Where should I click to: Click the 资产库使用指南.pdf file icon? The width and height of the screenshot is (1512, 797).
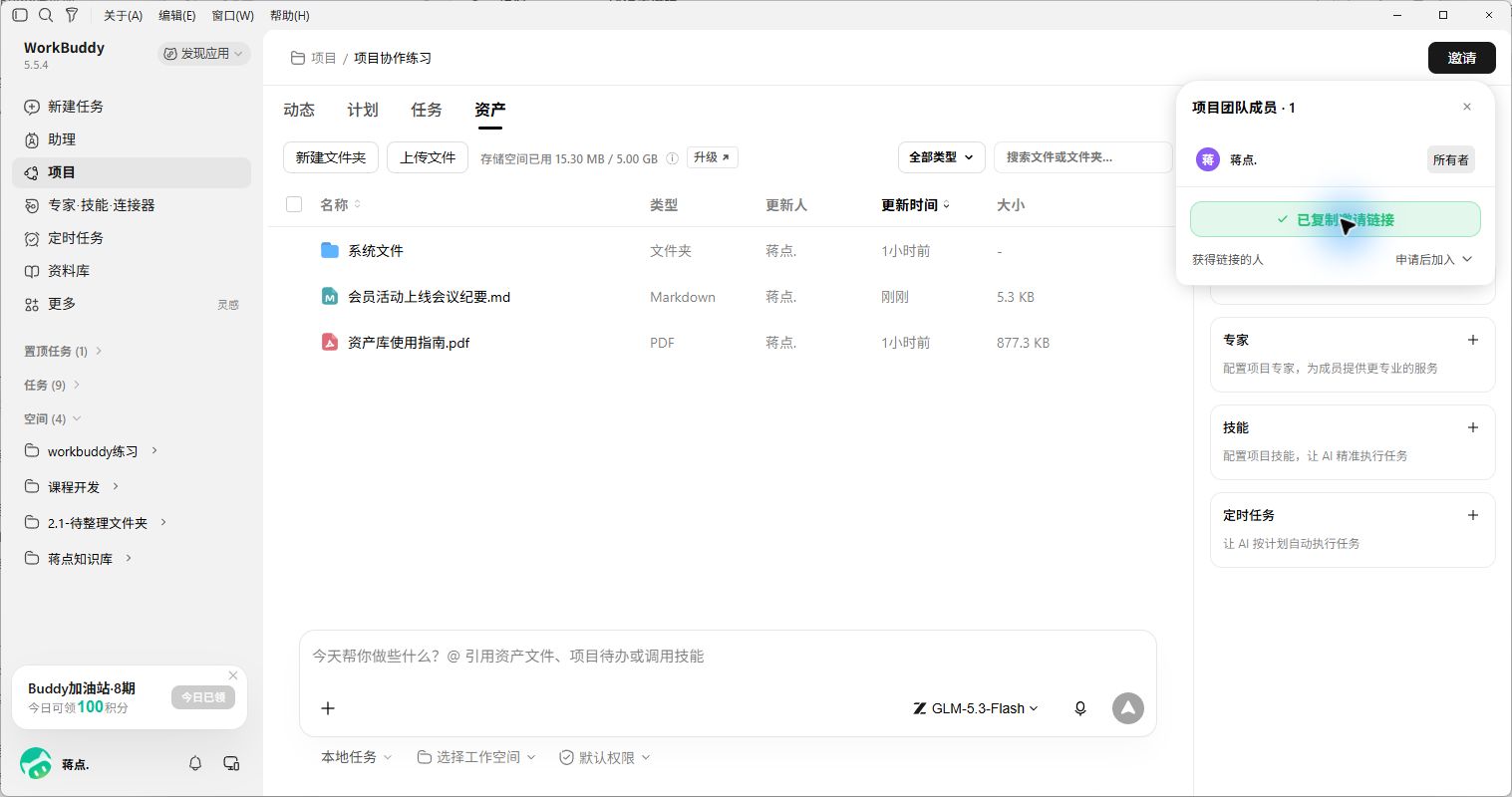330,342
